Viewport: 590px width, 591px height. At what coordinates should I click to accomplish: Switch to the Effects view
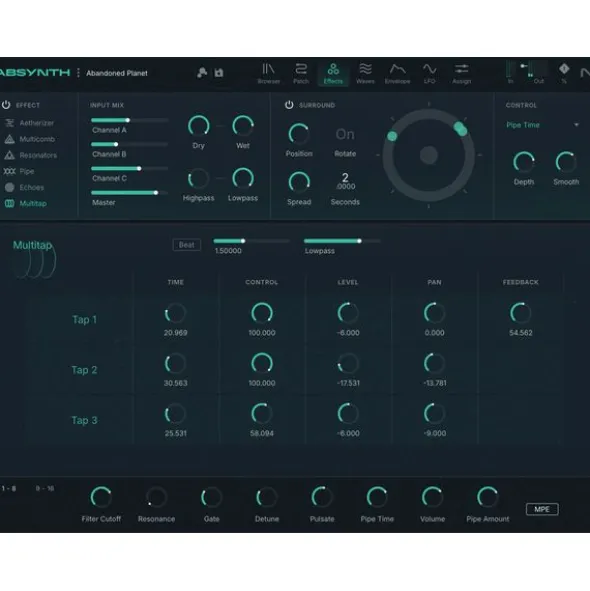tap(333, 73)
